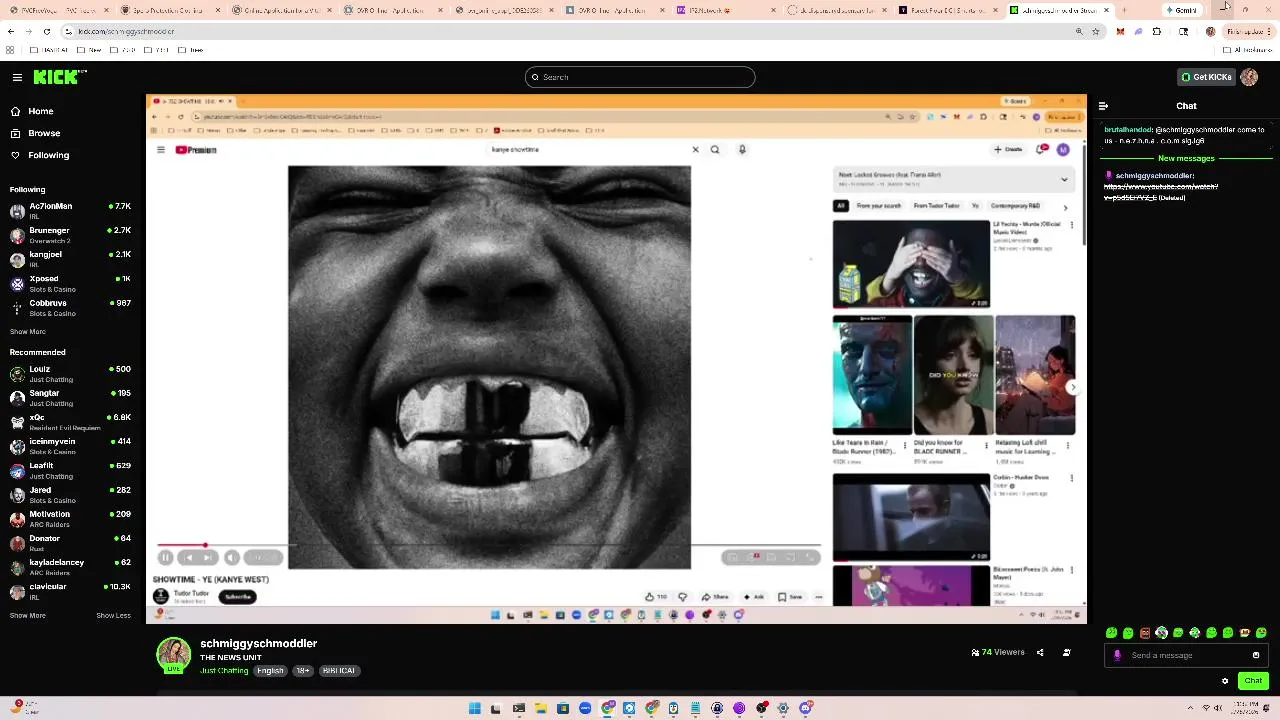This screenshot has height=720, width=1280.
Task: Go back with the browser back arrow
Action: 11,31
